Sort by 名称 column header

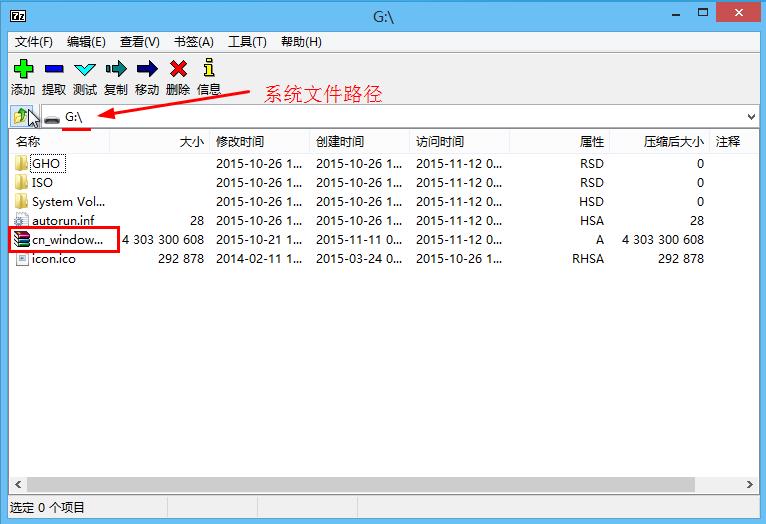(x=59, y=142)
